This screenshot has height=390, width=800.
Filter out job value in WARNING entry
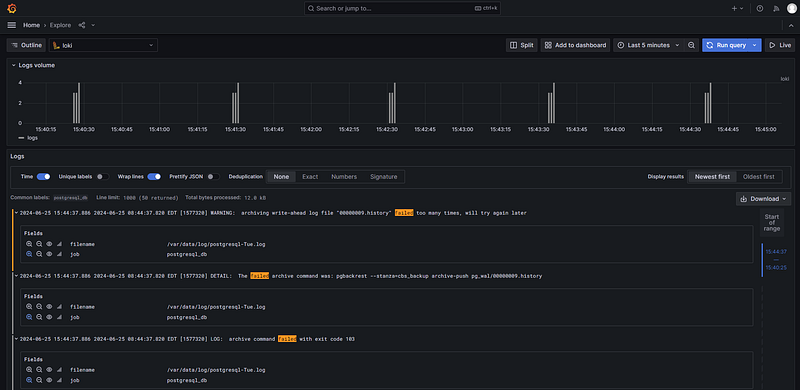(39, 254)
